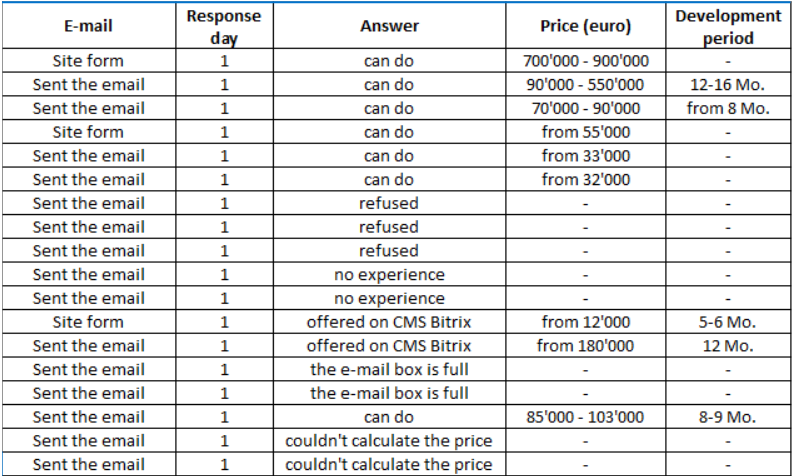Click the 8-9 Mo. development period cell

pyautogui.click(x=728, y=417)
